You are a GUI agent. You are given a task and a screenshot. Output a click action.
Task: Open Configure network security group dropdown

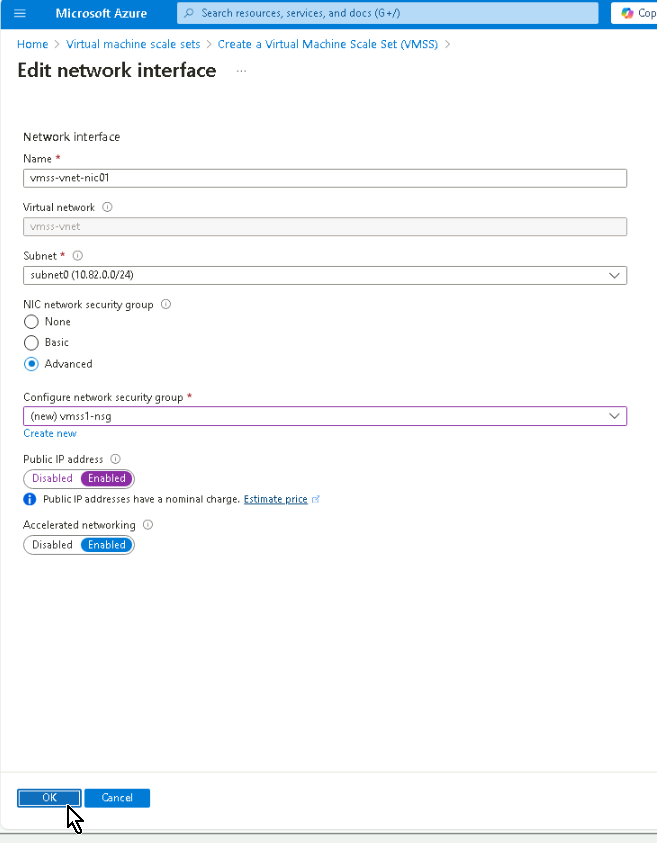324,416
